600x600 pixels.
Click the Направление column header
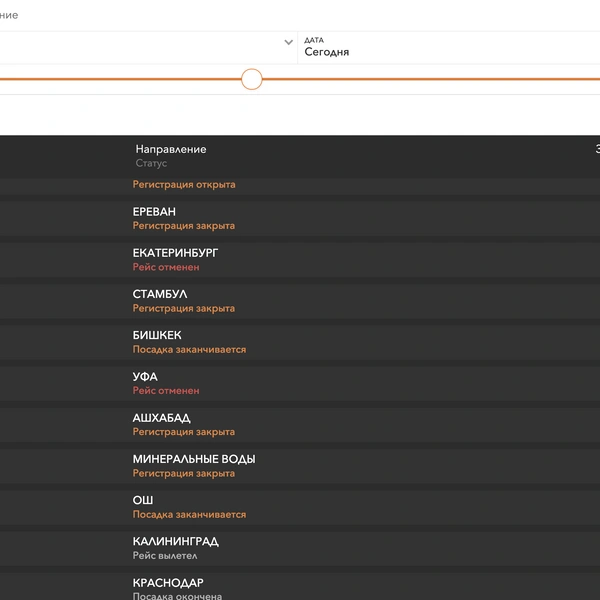point(171,149)
